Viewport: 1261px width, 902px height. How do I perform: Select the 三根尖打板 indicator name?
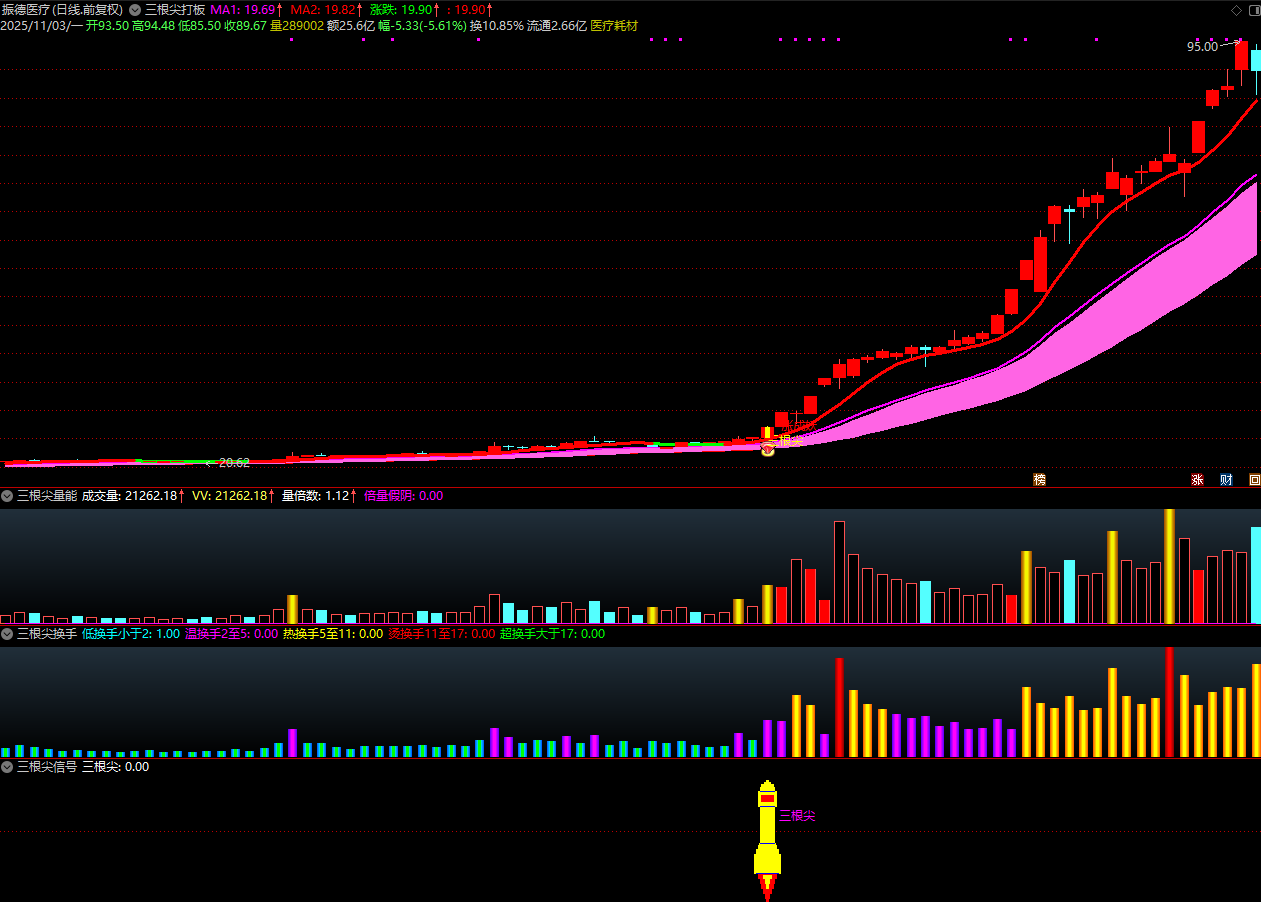pyautogui.click(x=175, y=10)
